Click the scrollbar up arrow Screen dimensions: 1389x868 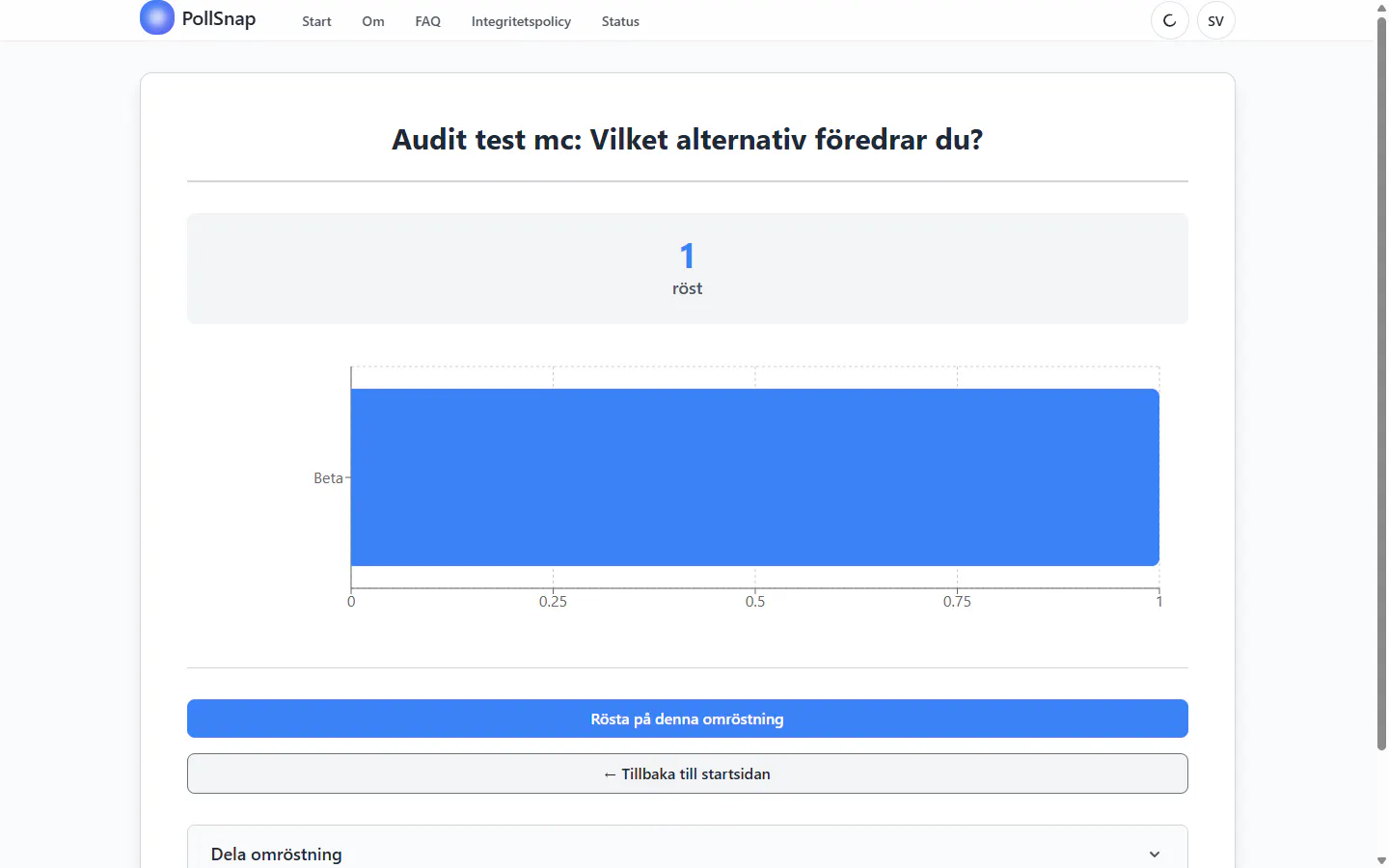point(1381,7)
